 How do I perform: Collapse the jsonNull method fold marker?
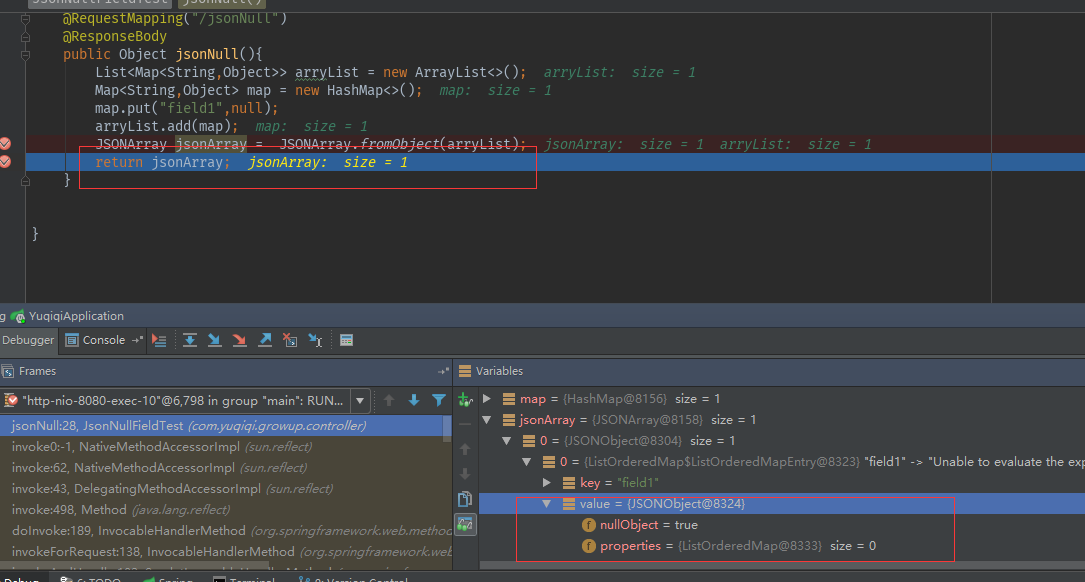26,55
